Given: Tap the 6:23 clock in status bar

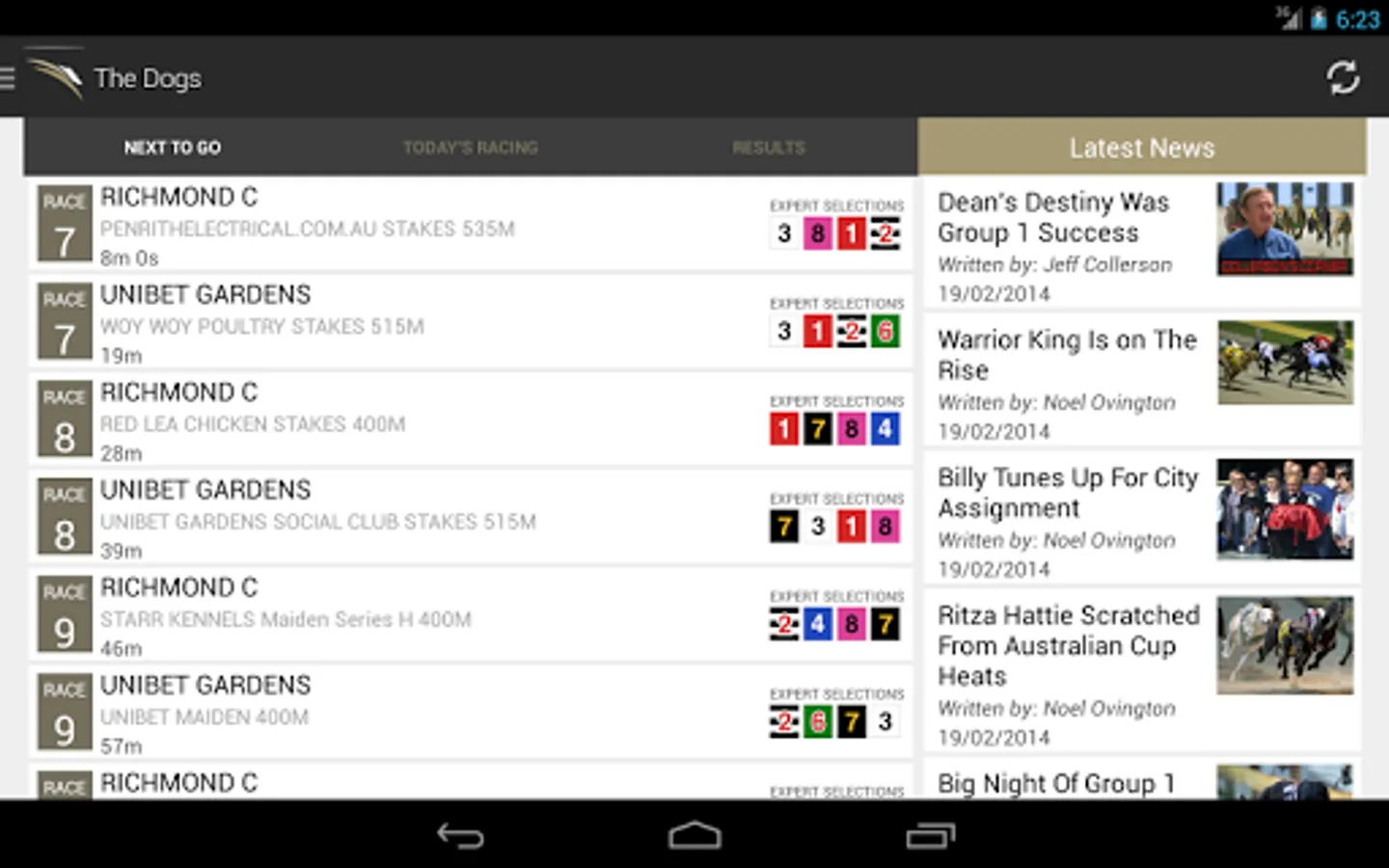Looking at the screenshot, I should (1358, 19).
